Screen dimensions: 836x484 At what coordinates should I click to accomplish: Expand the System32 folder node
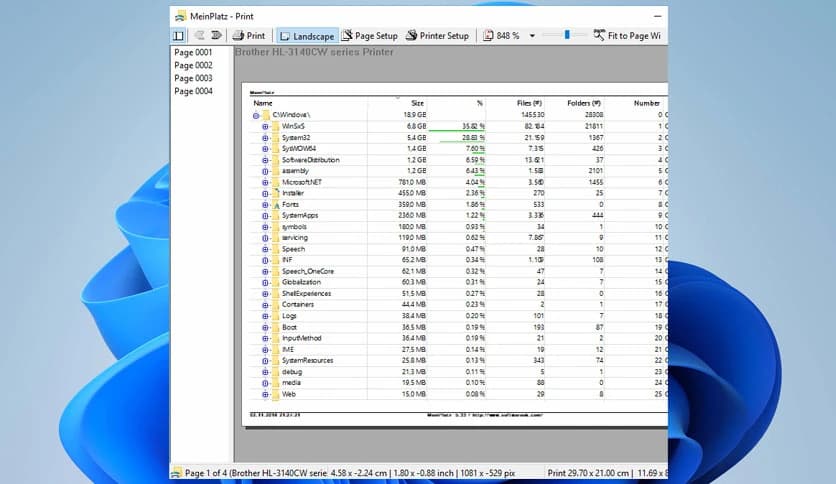[266, 138]
